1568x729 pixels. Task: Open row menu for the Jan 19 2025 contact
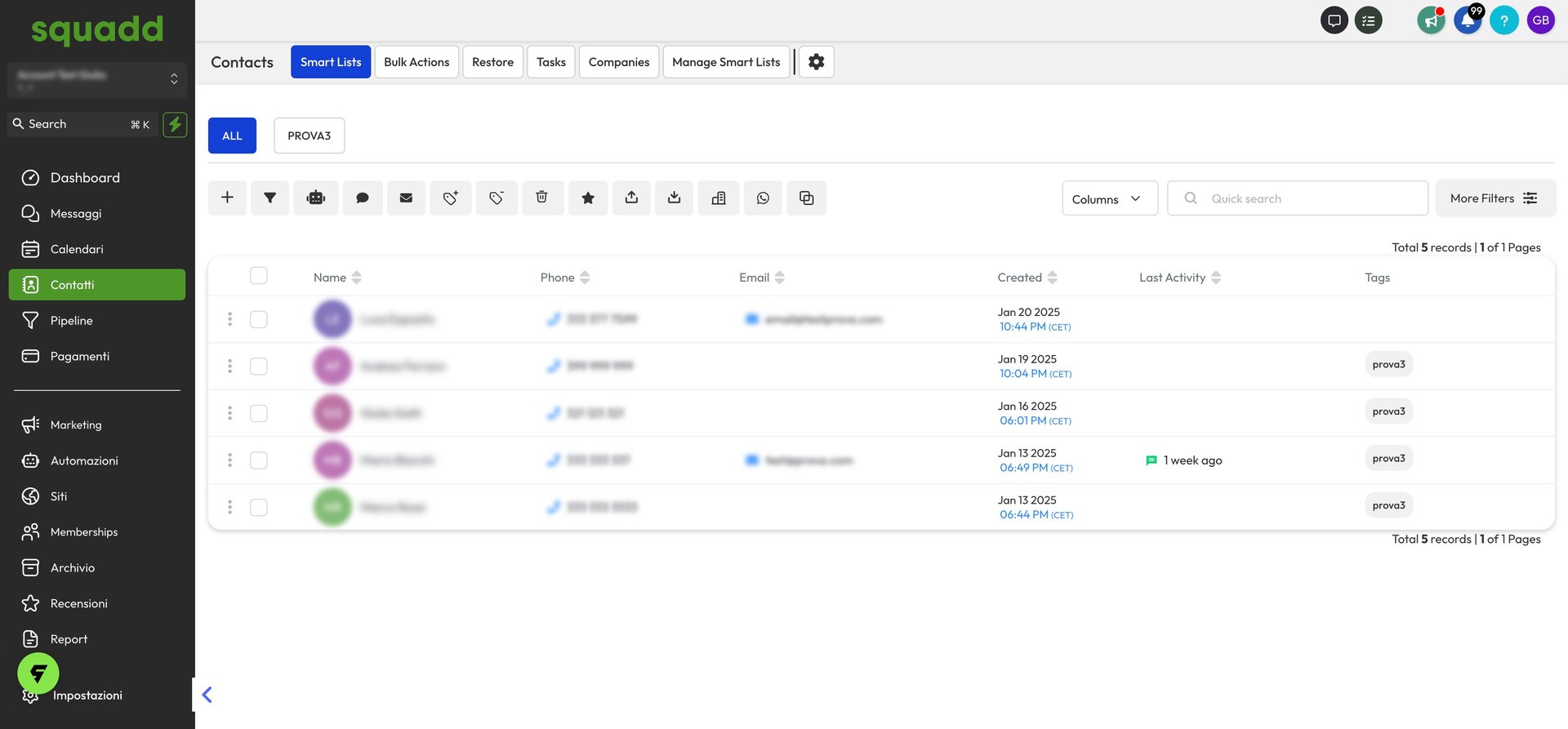click(x=229, y=367)
